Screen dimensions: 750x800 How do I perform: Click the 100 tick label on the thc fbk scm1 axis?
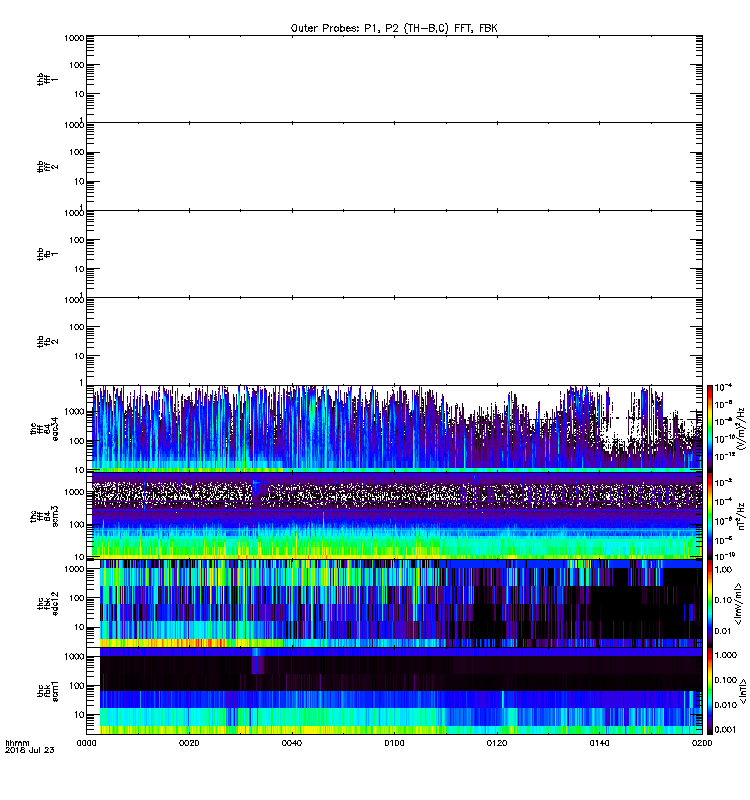(77, 686)
